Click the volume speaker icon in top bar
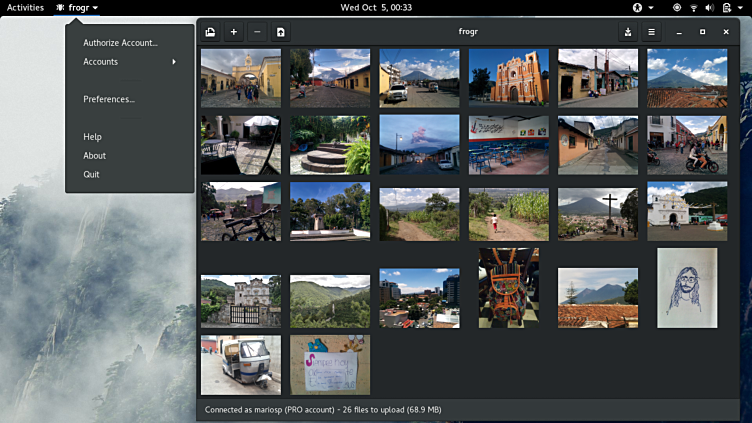The width and height of the screenshot is (752, 423). (x=709, y=7)
